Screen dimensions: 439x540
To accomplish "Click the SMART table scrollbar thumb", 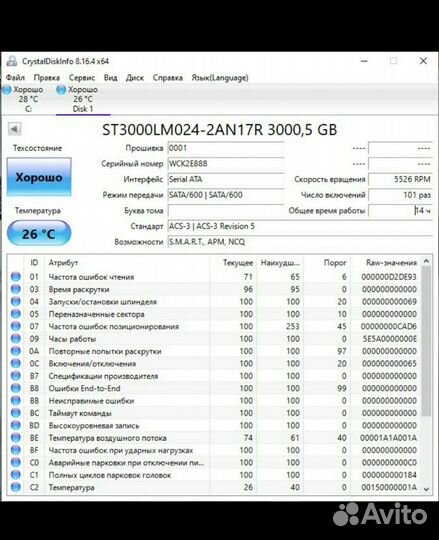I will point(426,341).
